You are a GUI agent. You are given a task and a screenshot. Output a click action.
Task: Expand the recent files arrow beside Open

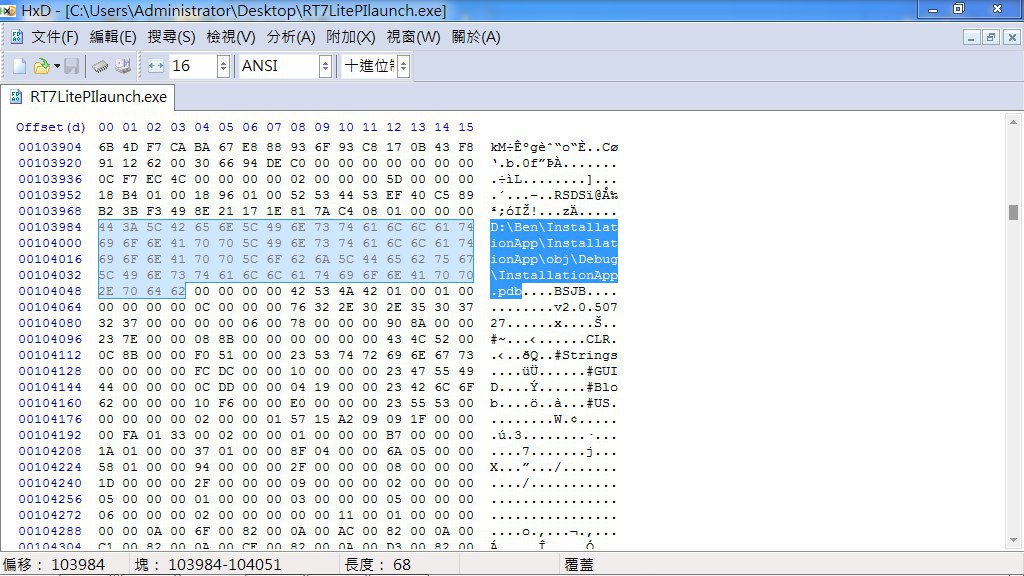click(57, 66)
